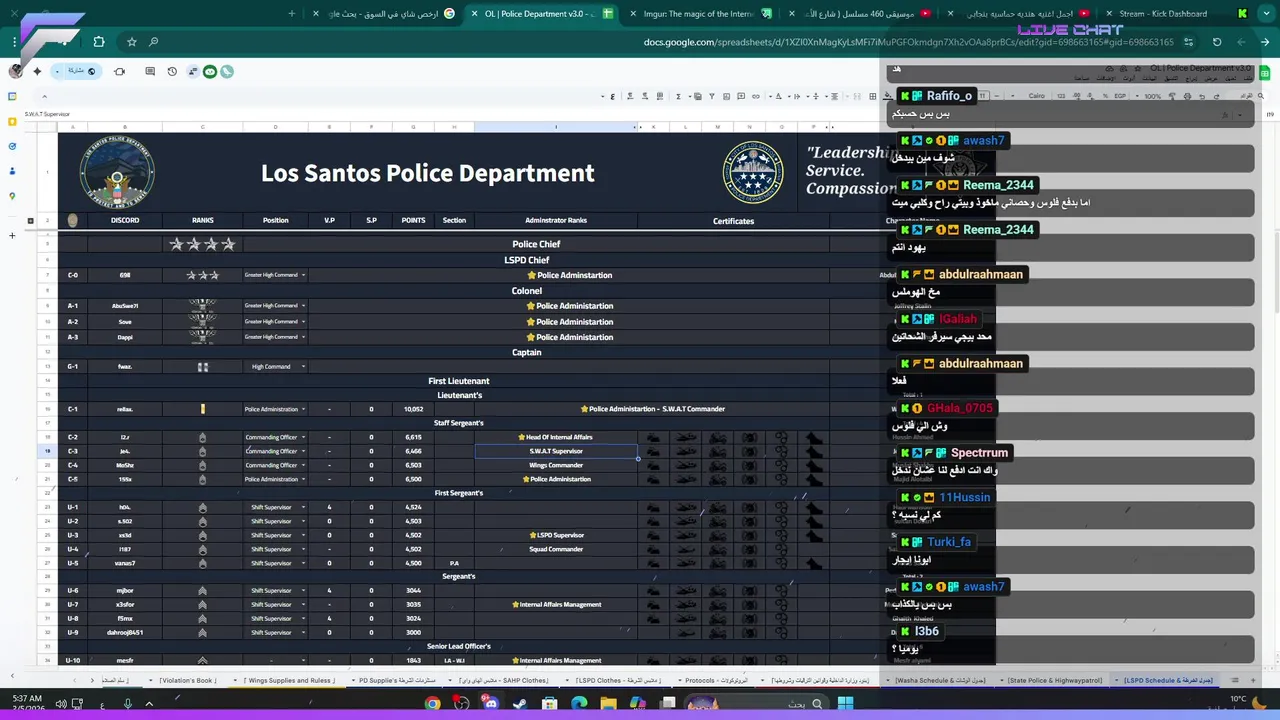
Task: Open the comments history icon in Sheets
Action: (x=150, y=71)
